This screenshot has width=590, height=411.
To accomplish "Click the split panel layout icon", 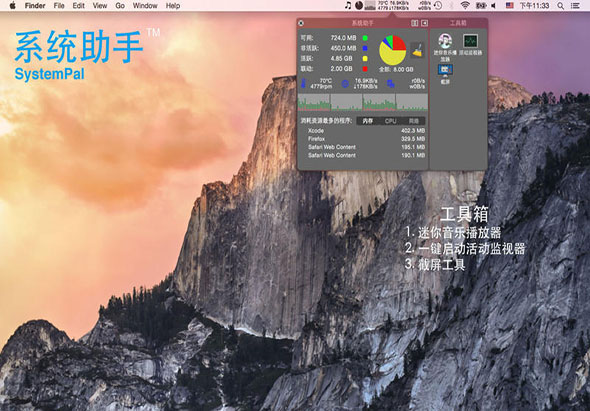I will 415,23.
